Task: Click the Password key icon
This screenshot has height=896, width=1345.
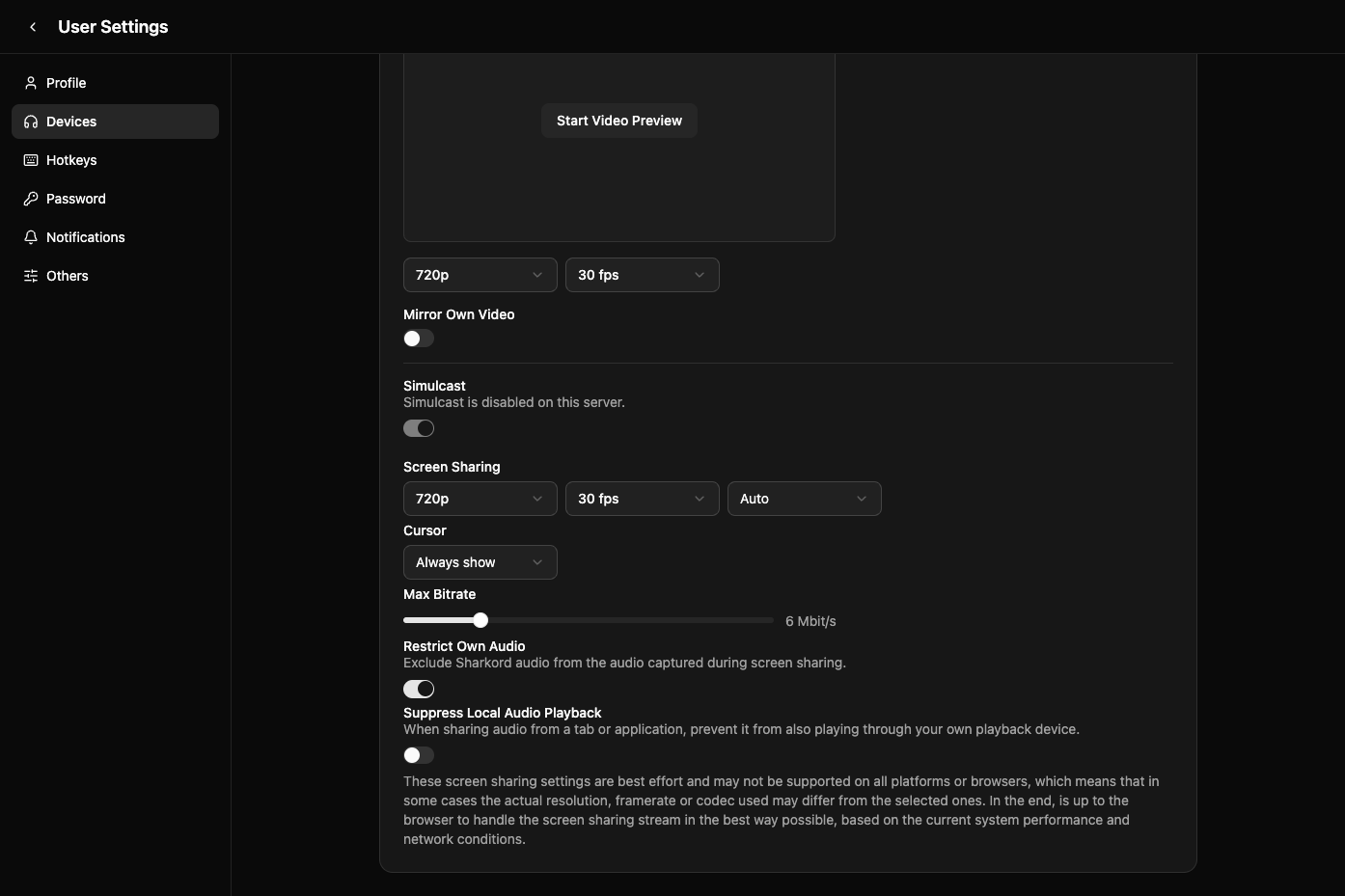Action: click(x=31, y=199)
